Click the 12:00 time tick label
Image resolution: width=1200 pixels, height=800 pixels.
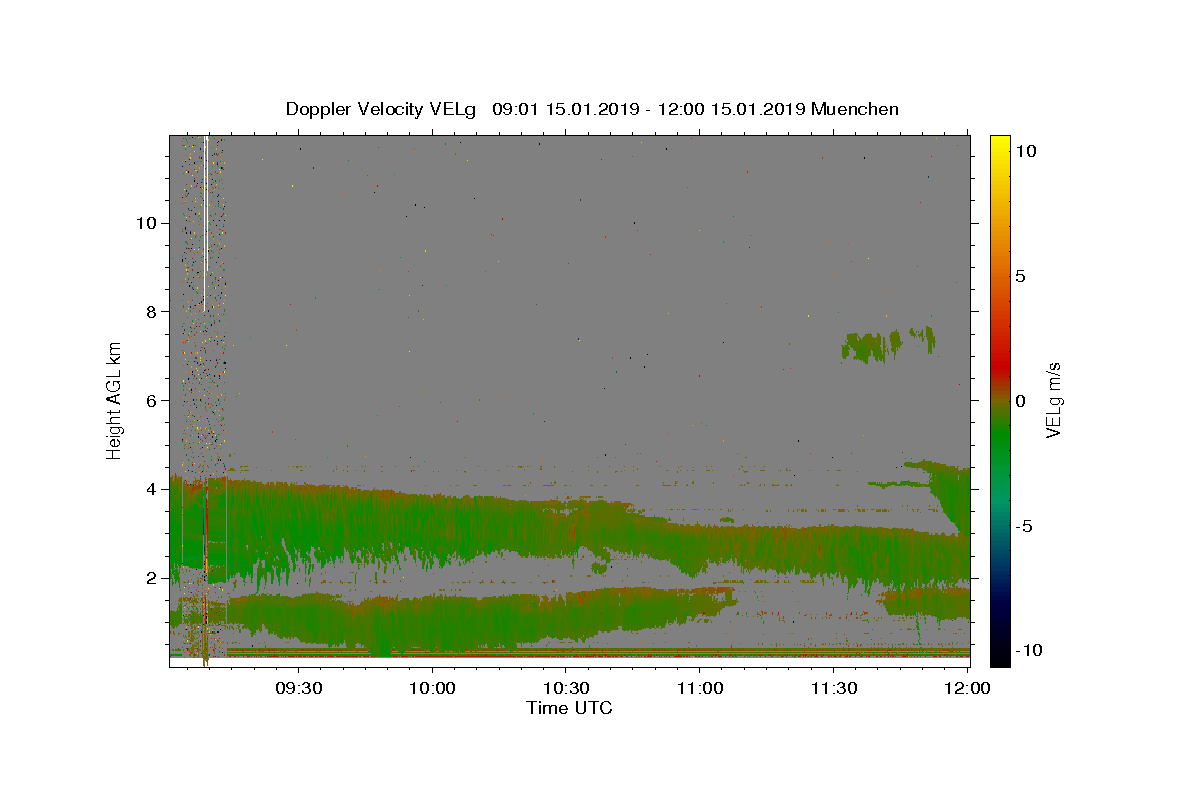[x=967, y=688]
